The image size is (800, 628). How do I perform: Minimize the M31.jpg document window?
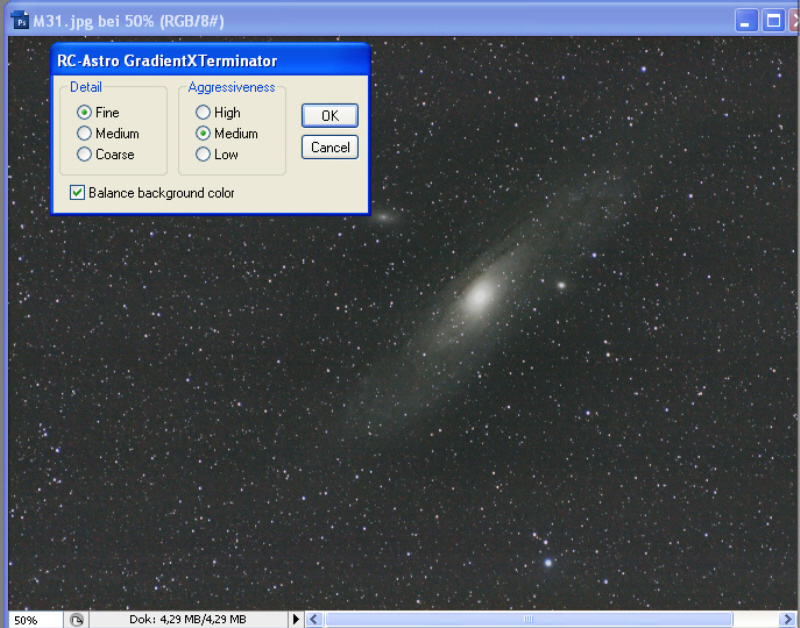point(747,20)
